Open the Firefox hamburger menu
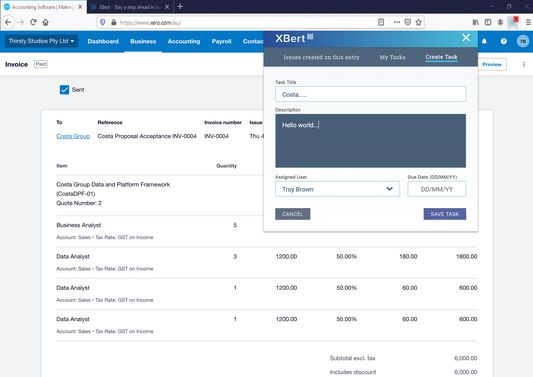This screenshot has width=533, height=377. pos(529,22)
